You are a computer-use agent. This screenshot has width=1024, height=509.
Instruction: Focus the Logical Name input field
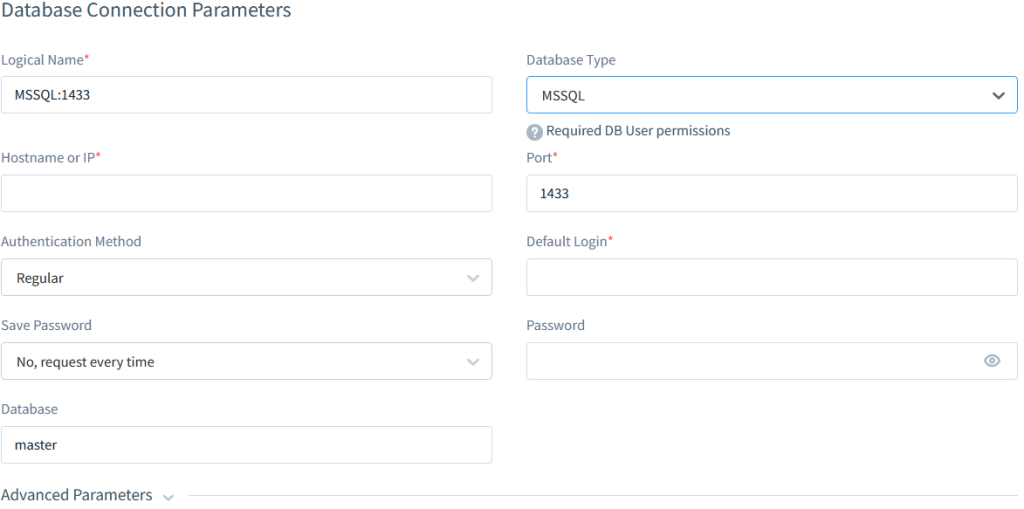[x=246, y=95]
